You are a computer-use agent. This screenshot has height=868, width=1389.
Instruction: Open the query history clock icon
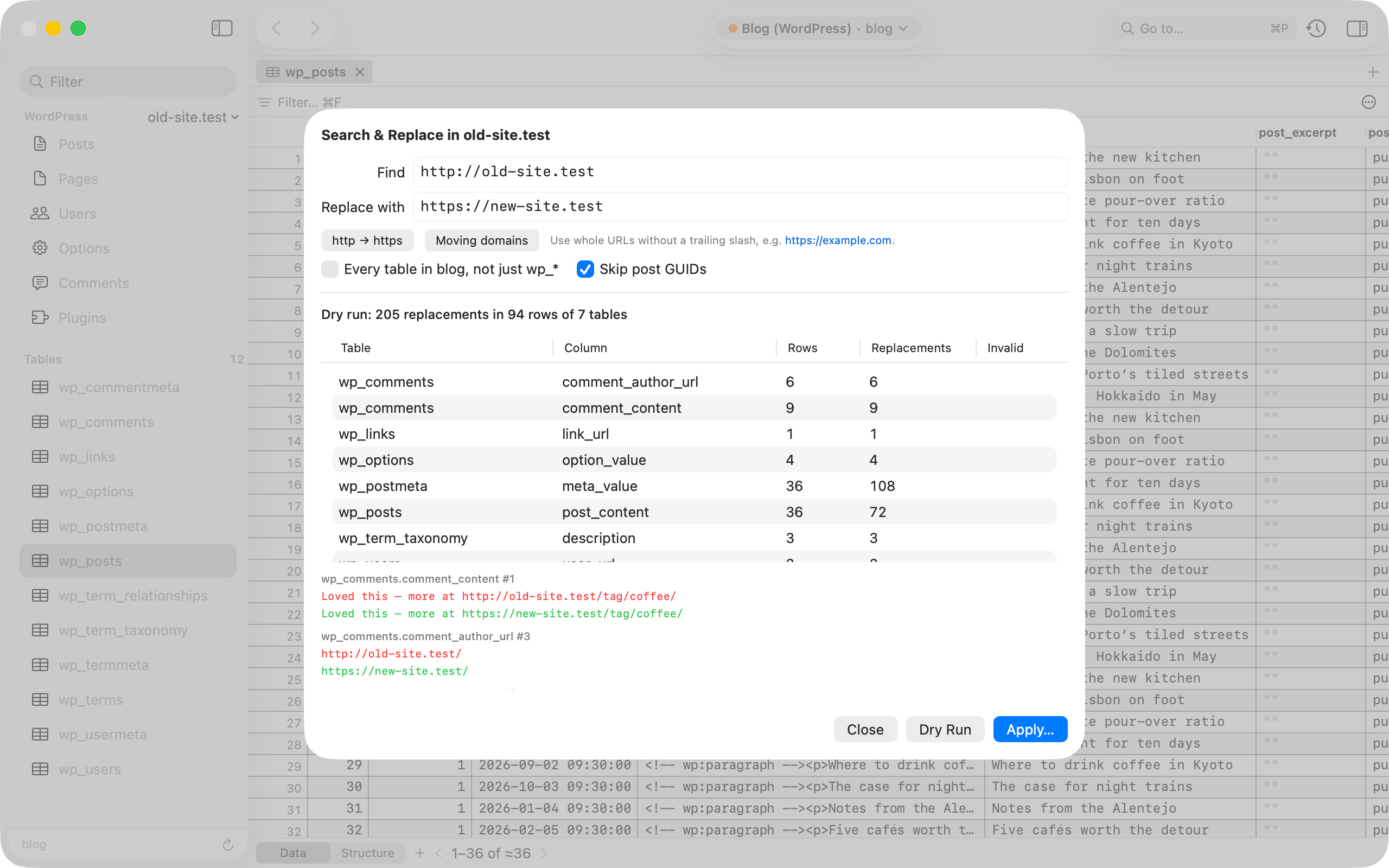(1316, 28)
